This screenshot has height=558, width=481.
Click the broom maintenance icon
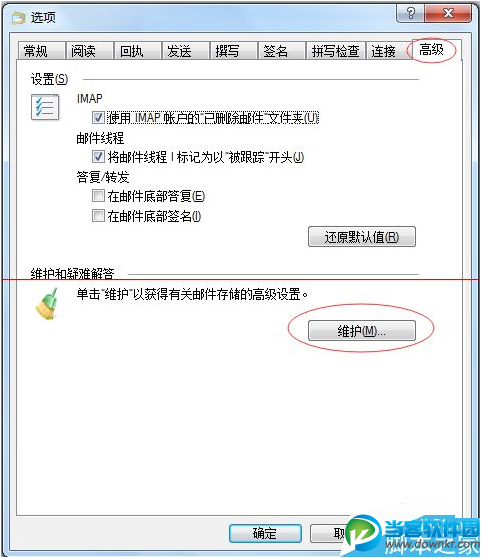coord(47,304)
